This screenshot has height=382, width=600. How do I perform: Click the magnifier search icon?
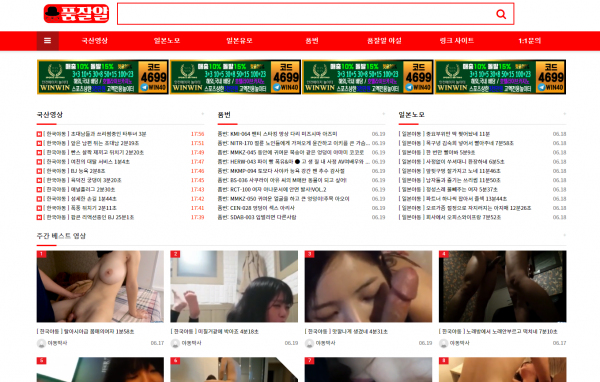(501, 14)
